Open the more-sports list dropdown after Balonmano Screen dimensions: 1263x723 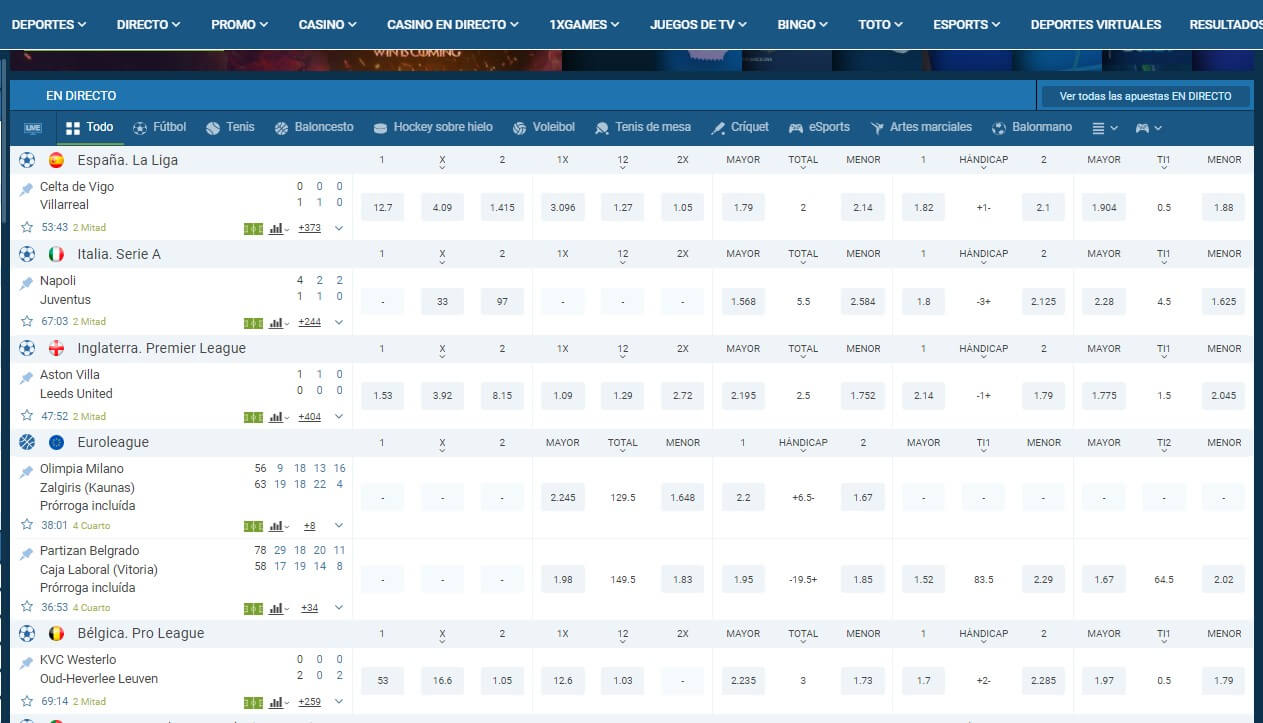[x=1104, y=128]
